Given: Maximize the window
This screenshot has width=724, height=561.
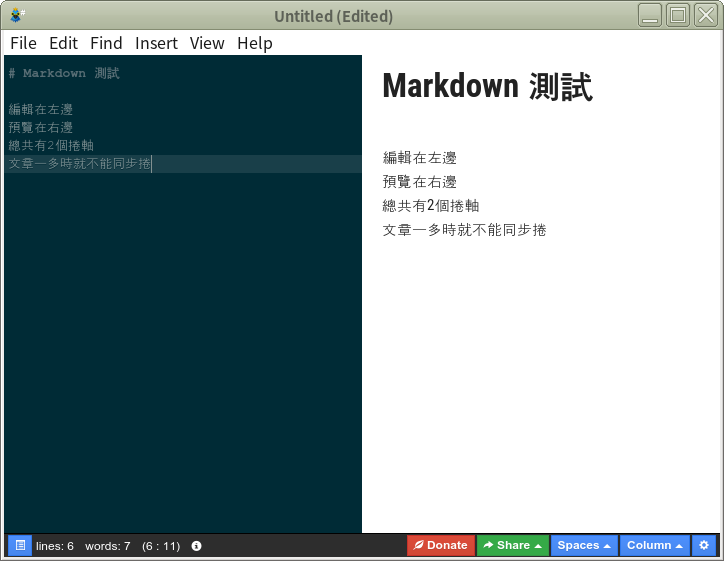Looking at the screenshot, I should point(678,16).
